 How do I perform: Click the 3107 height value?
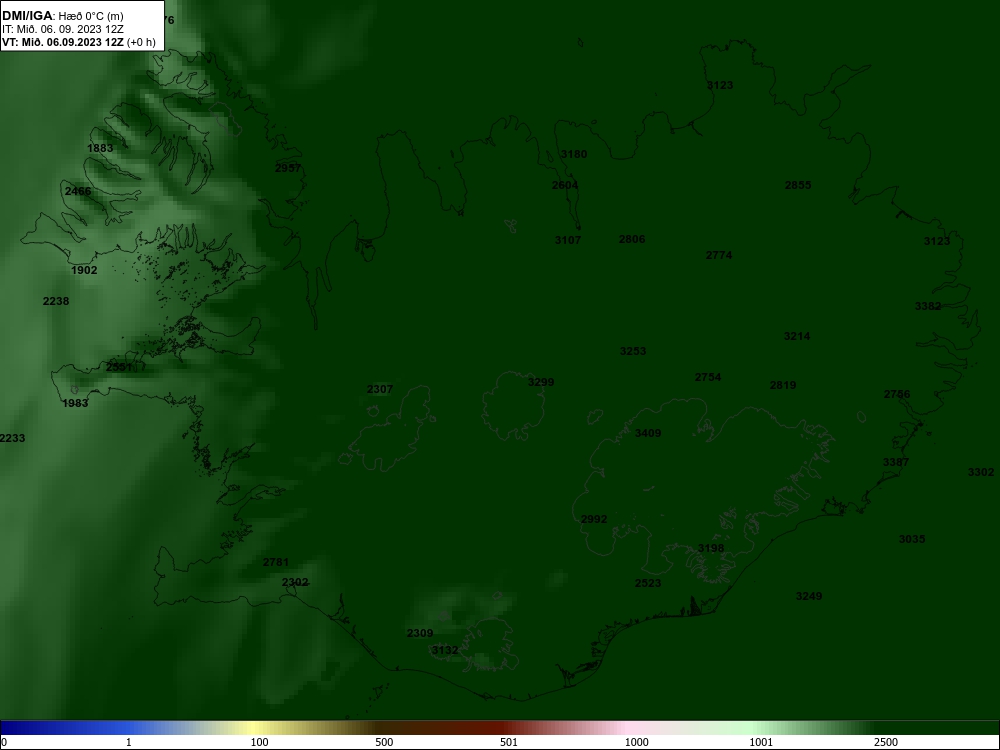(568, 240)
